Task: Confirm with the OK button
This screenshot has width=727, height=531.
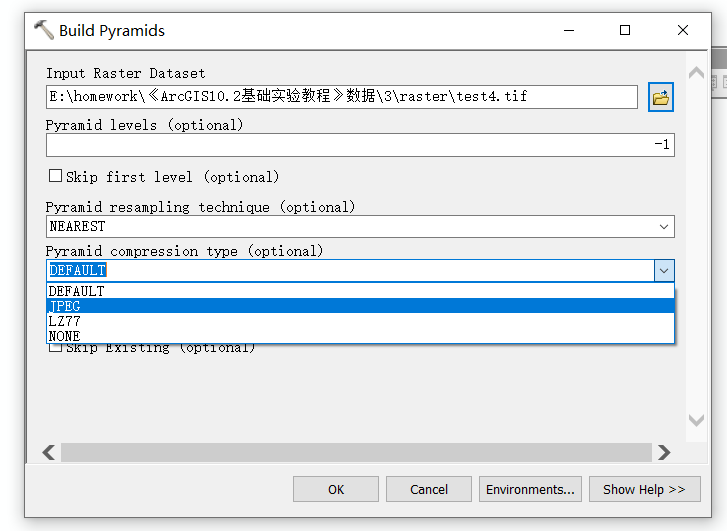Action: pyautogui.click(x=336, y=489)
